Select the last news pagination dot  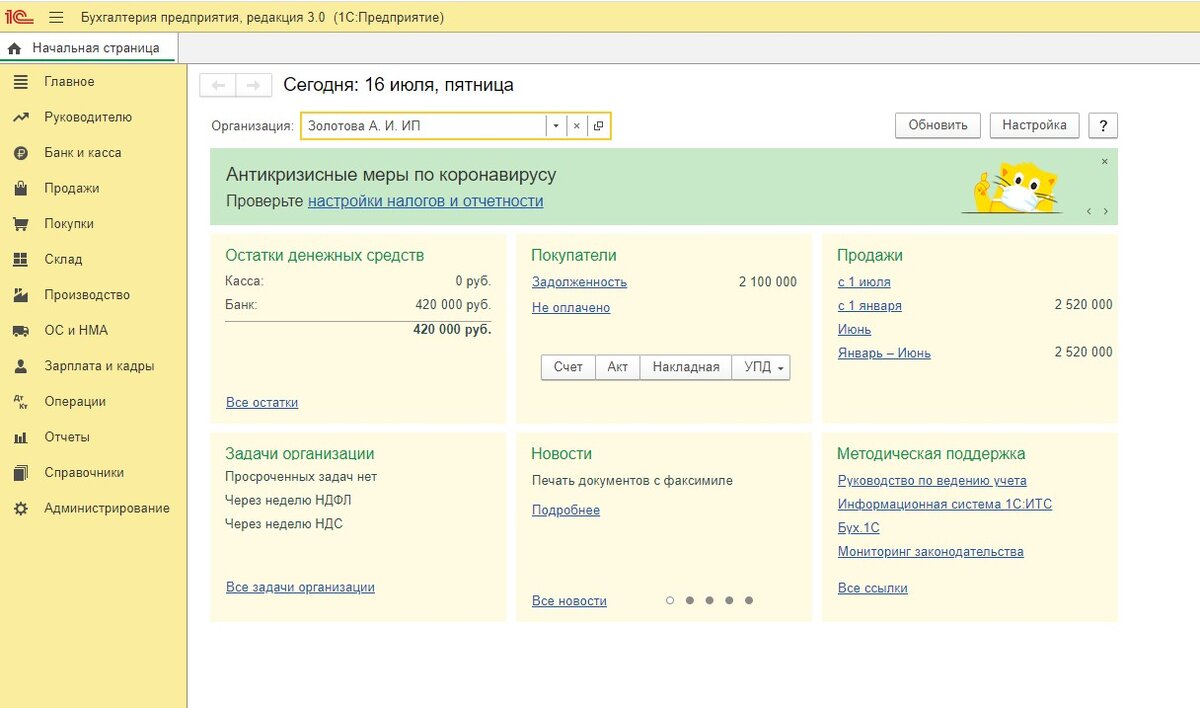(749, 601)
